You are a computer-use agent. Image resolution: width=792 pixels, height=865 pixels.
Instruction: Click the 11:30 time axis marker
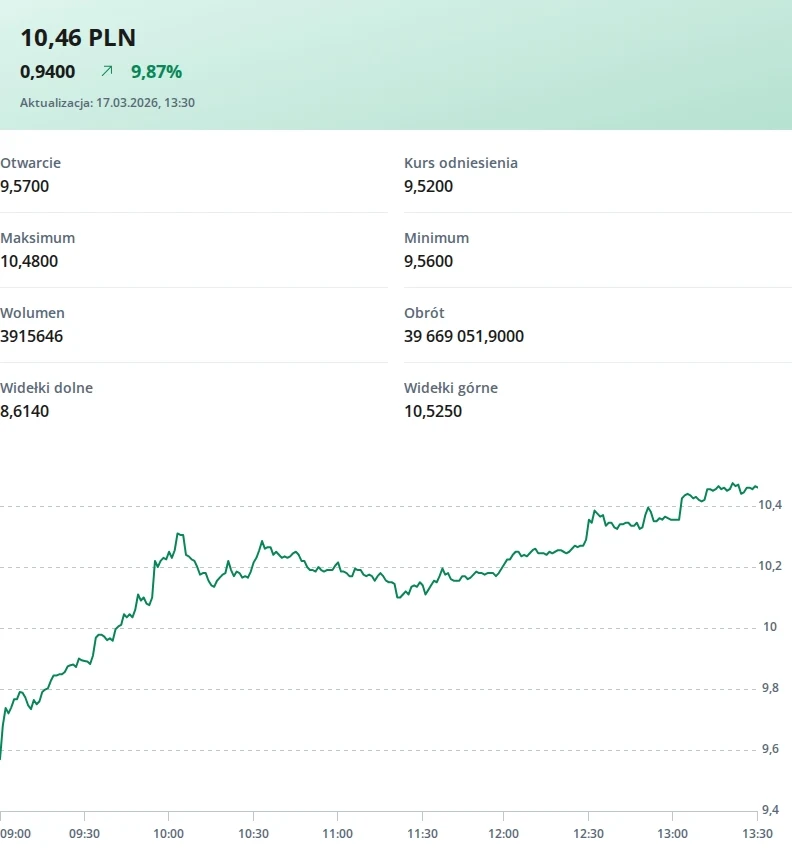click(422, 834)
